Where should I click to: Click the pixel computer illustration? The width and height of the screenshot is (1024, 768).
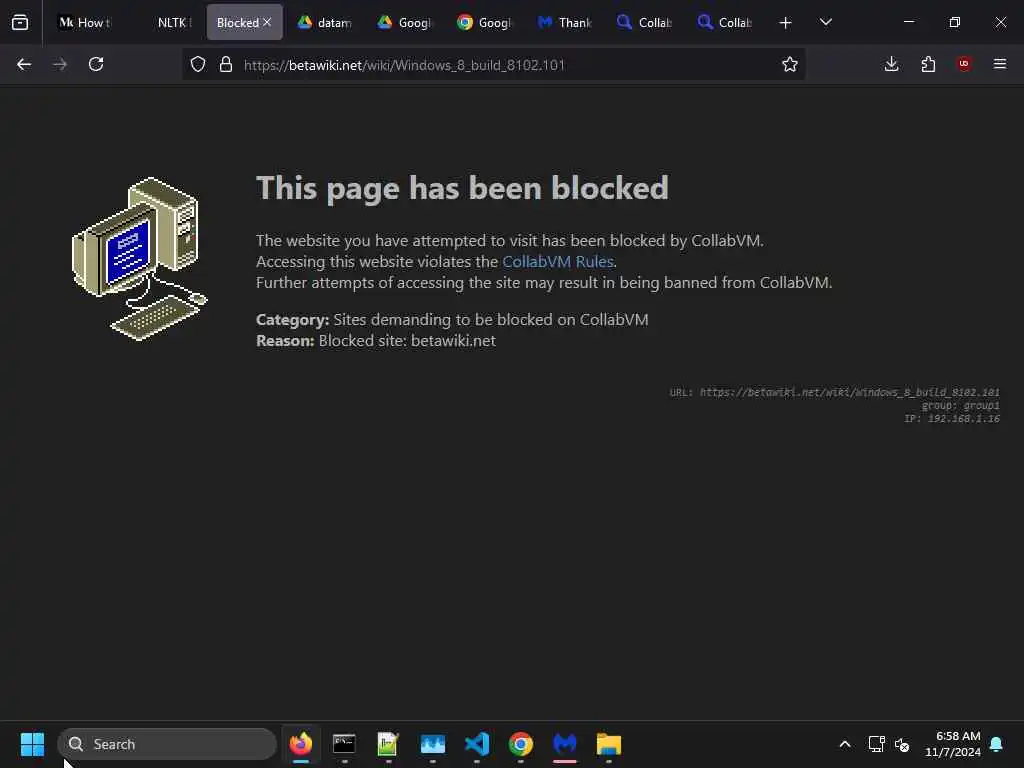139,259
